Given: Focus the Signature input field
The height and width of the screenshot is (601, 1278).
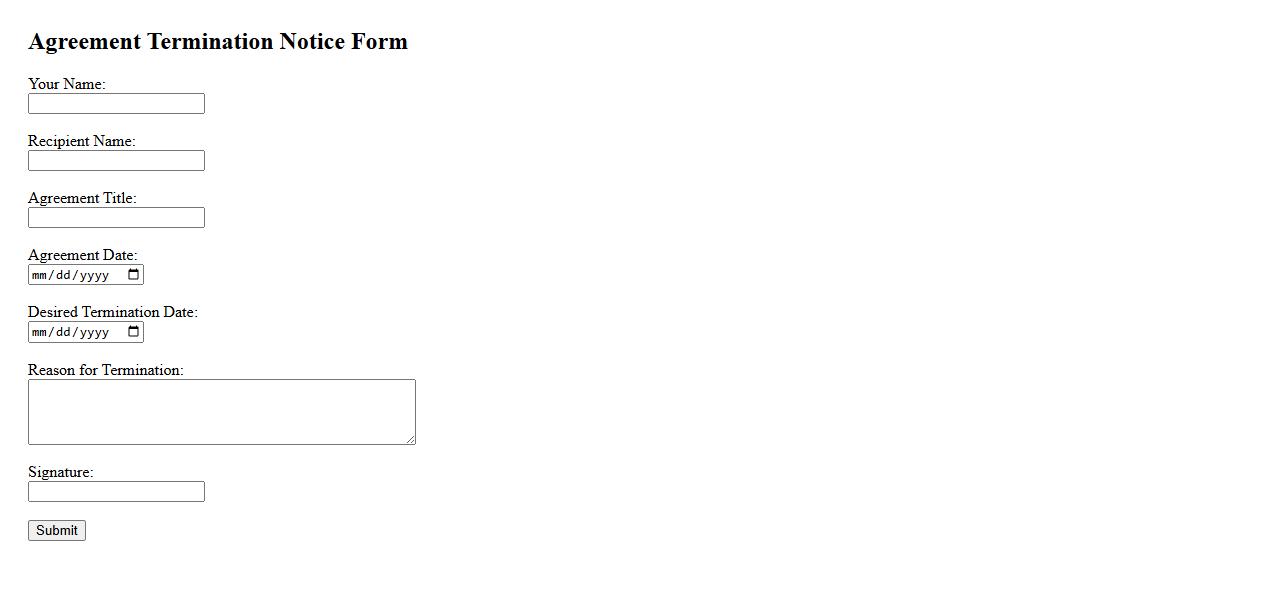Looking at the screenshot, I should [116, 492].
